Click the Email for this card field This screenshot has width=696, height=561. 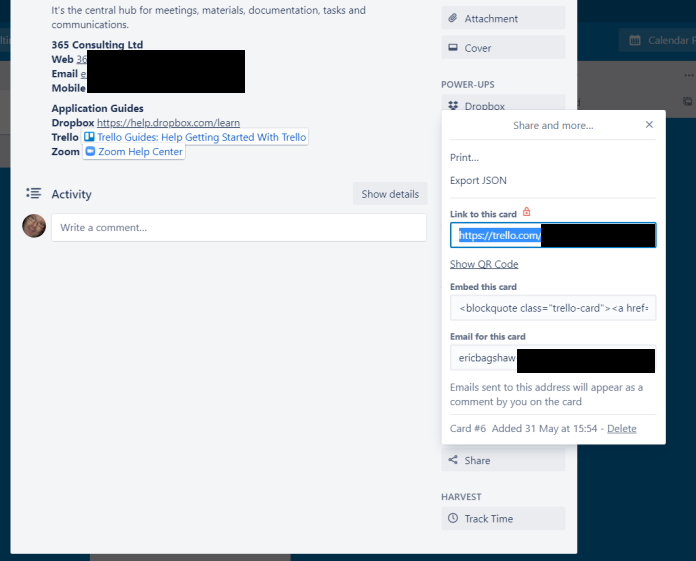[553, 358]
